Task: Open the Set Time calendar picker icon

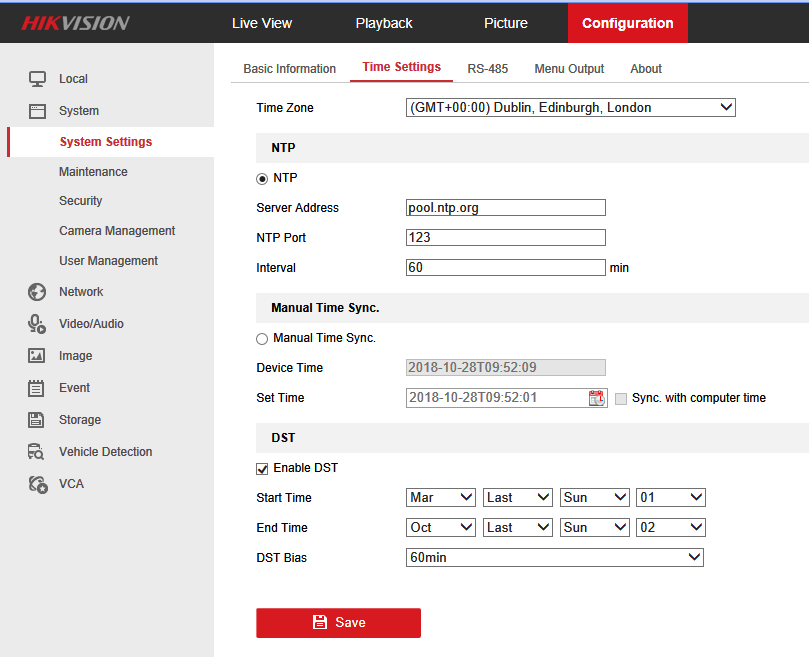Action: pyautogui.click(x=596, y=398)
